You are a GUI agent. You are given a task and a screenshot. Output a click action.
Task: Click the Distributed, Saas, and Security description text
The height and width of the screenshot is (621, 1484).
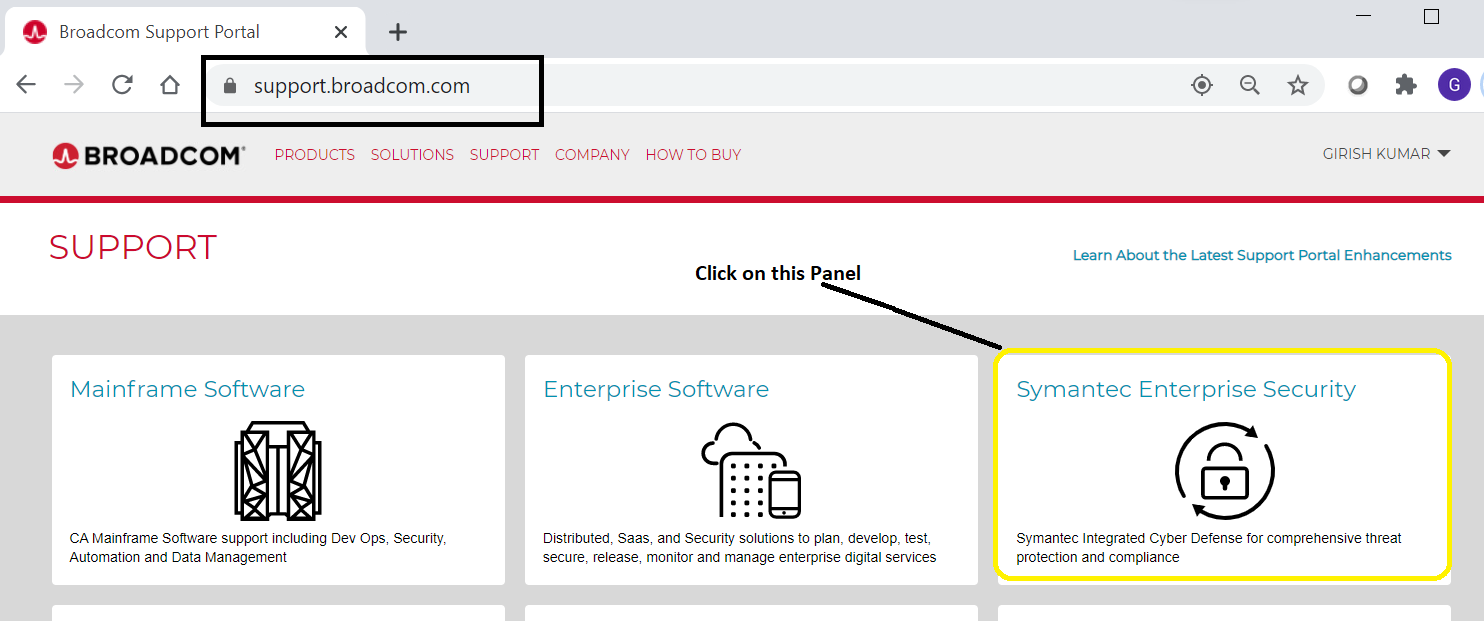click(740, 548)
